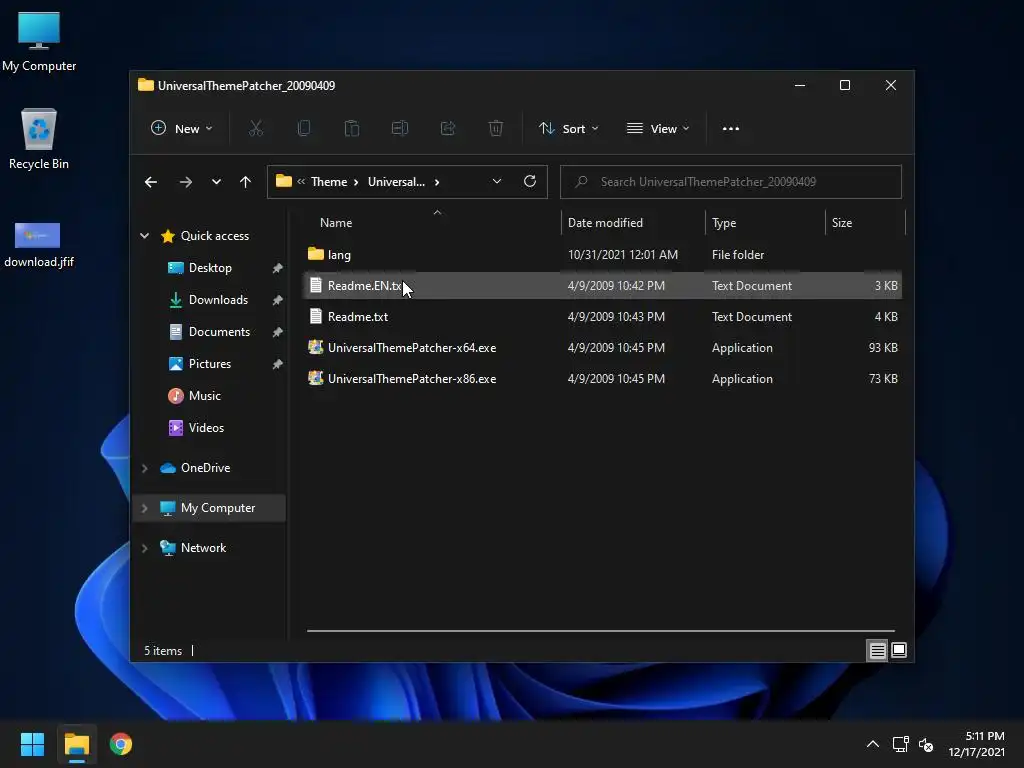Switch to large thumbnails view in status bar
The height and width of the screenshot is (768, 1024).
899,650
